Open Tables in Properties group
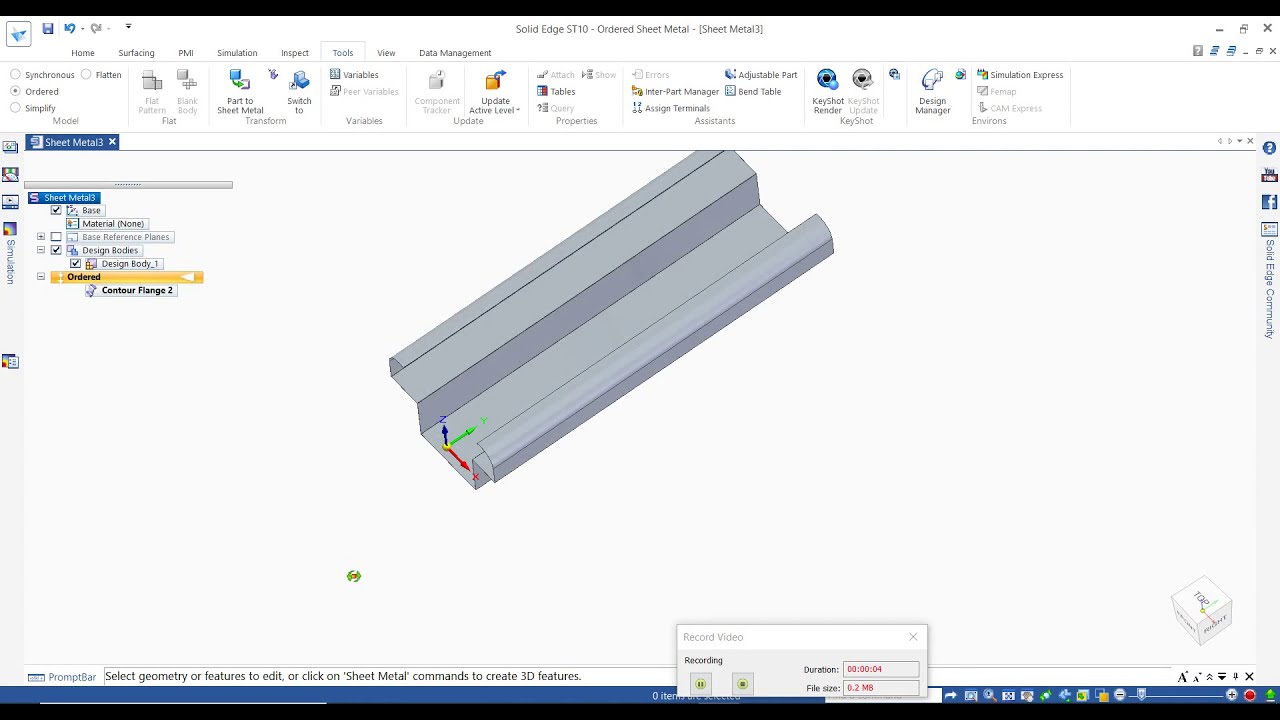Screen dimensions: 1280x720 click(x=556, y=91)
